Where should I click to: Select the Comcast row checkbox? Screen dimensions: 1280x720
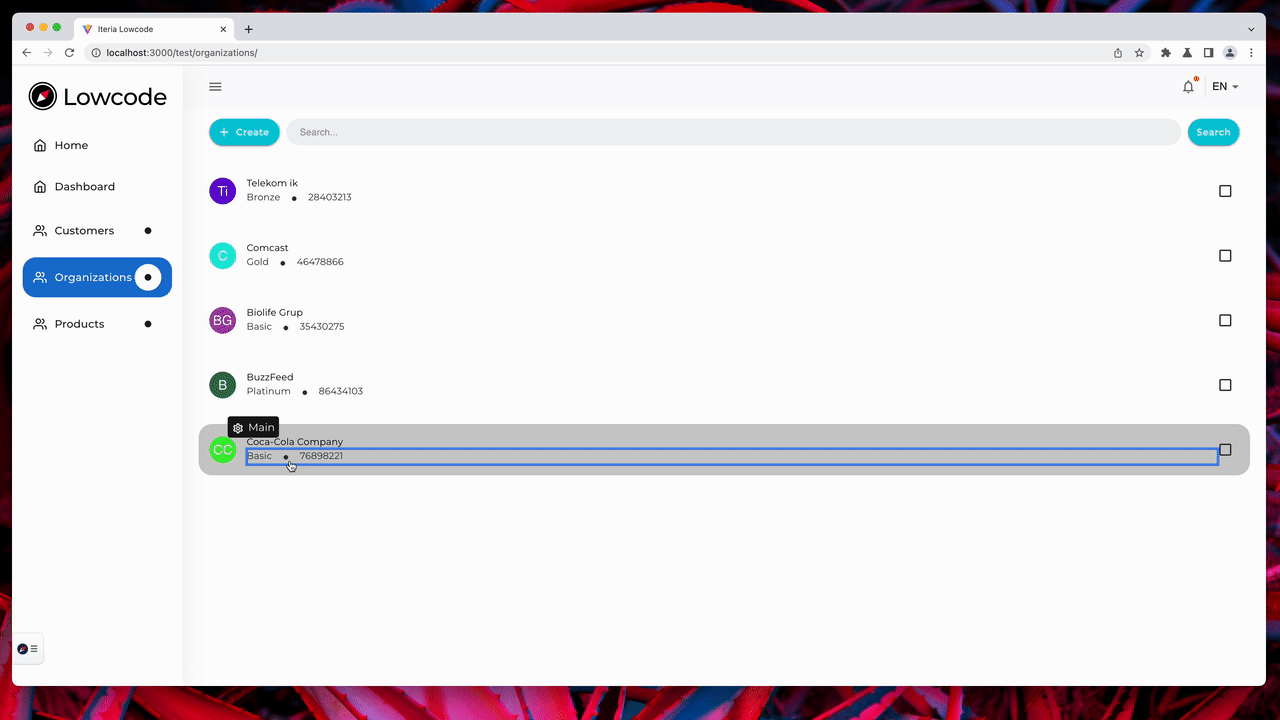pyautogui.click(x=1225, y=256)
